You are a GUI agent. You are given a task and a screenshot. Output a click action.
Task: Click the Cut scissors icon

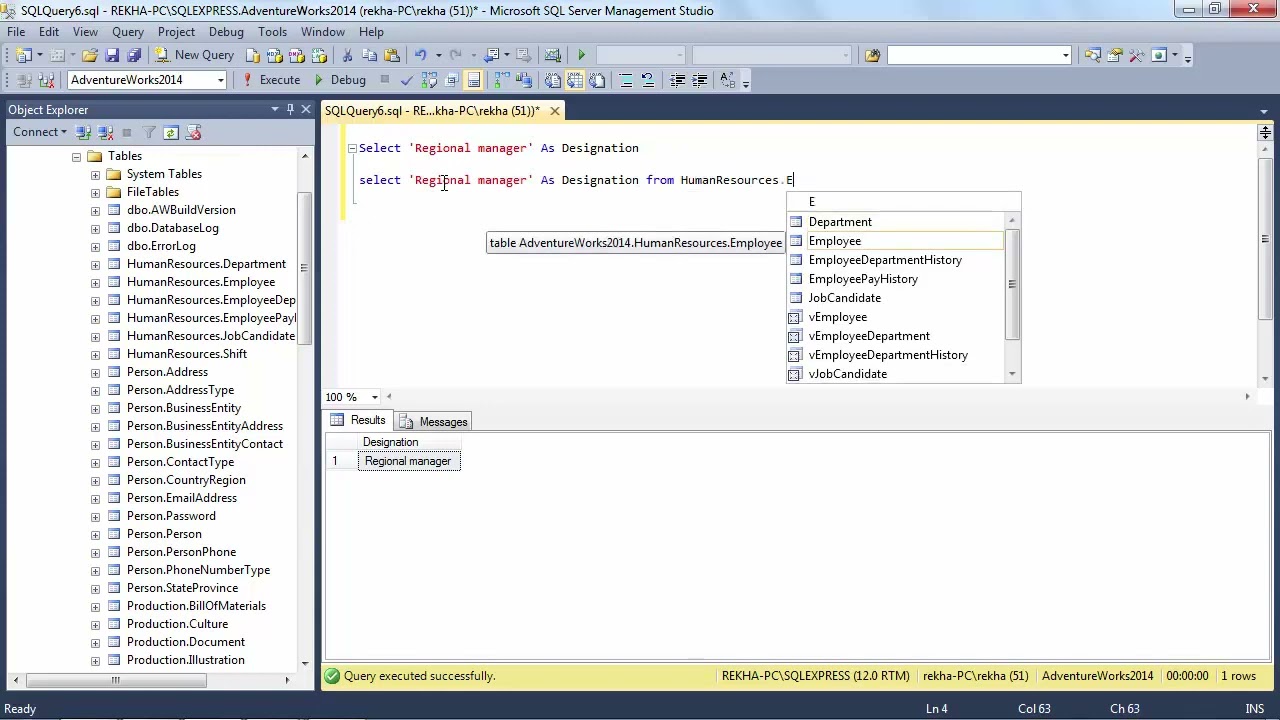click(x=347, y=55)
